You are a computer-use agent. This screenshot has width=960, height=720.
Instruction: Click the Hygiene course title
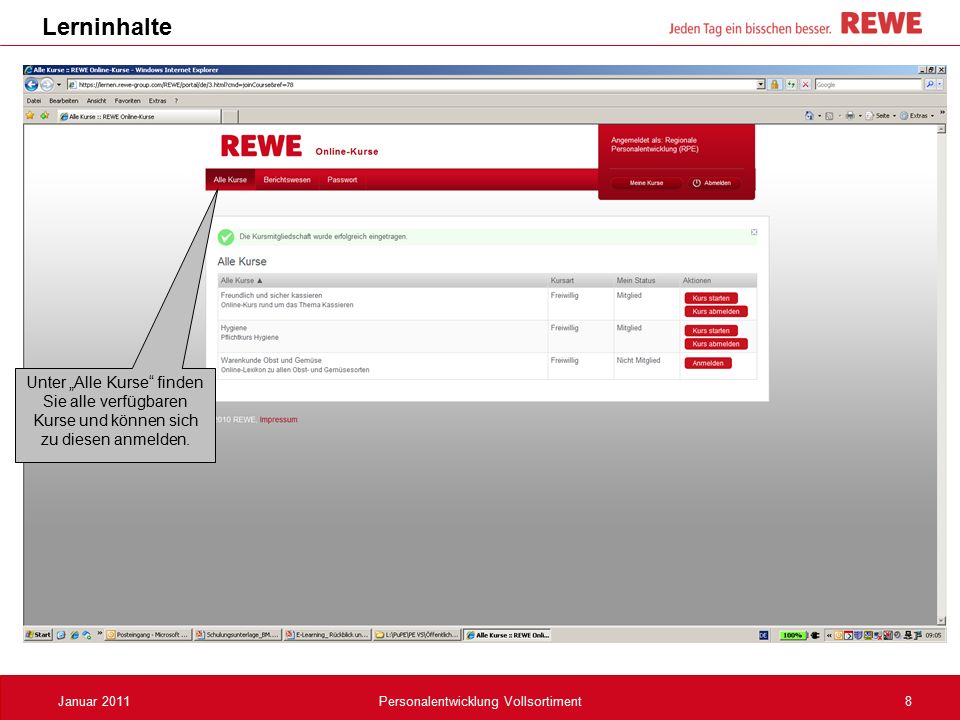coord(233,328)
